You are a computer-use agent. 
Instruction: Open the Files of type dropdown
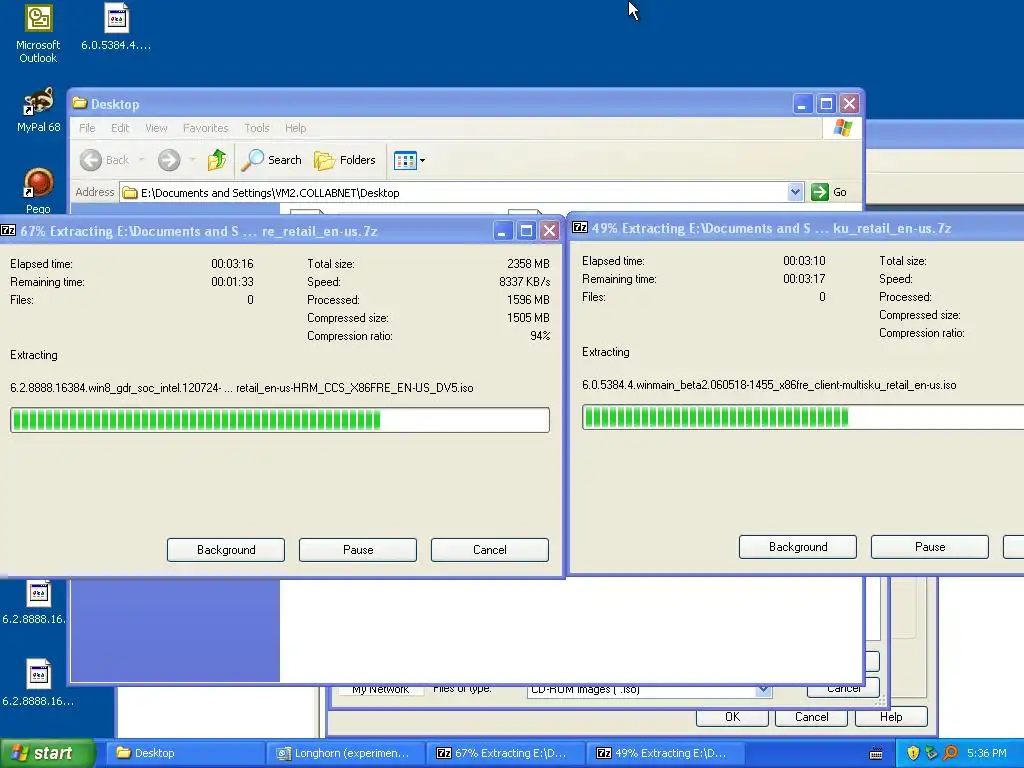(x=763, y=690)
